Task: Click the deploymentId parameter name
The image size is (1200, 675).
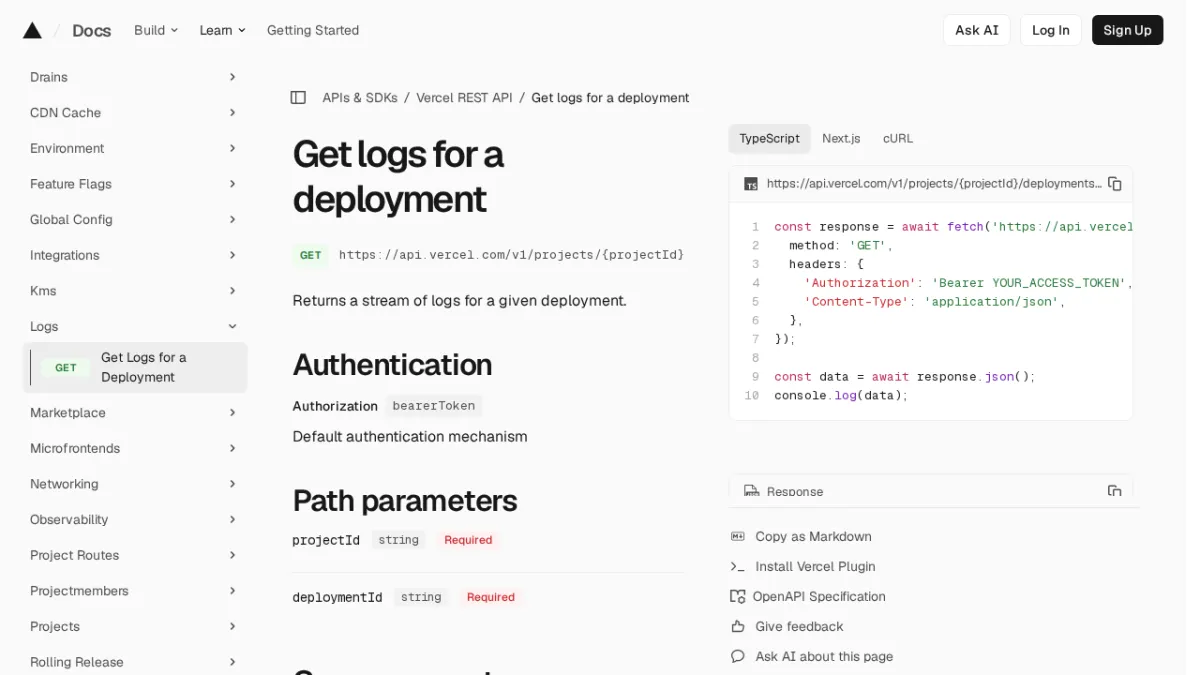Action: [337, 597]
